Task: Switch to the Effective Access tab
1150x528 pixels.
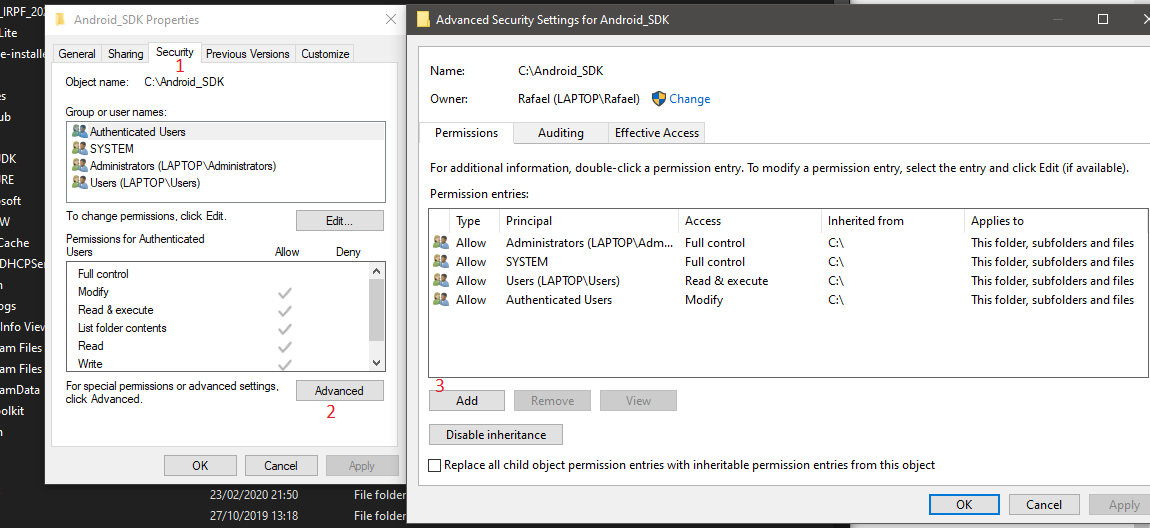Action: point(657,133)
